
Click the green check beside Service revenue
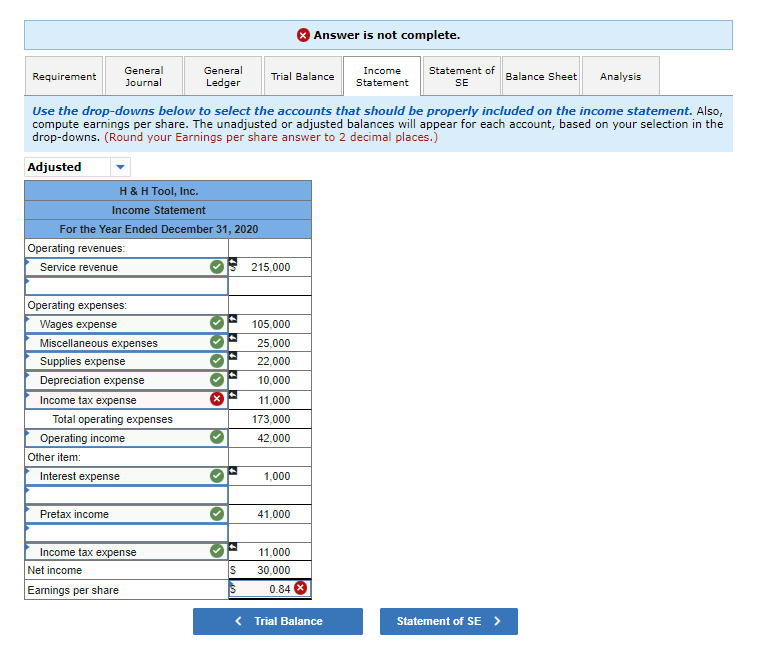tap(217, 266)
